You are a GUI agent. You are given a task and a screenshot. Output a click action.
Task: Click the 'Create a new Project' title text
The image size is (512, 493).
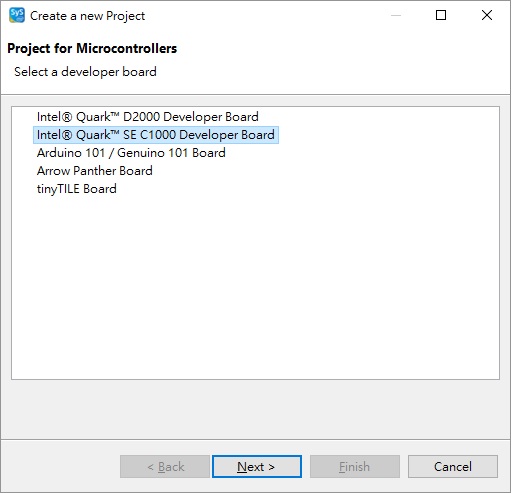[x=87, y=16]
